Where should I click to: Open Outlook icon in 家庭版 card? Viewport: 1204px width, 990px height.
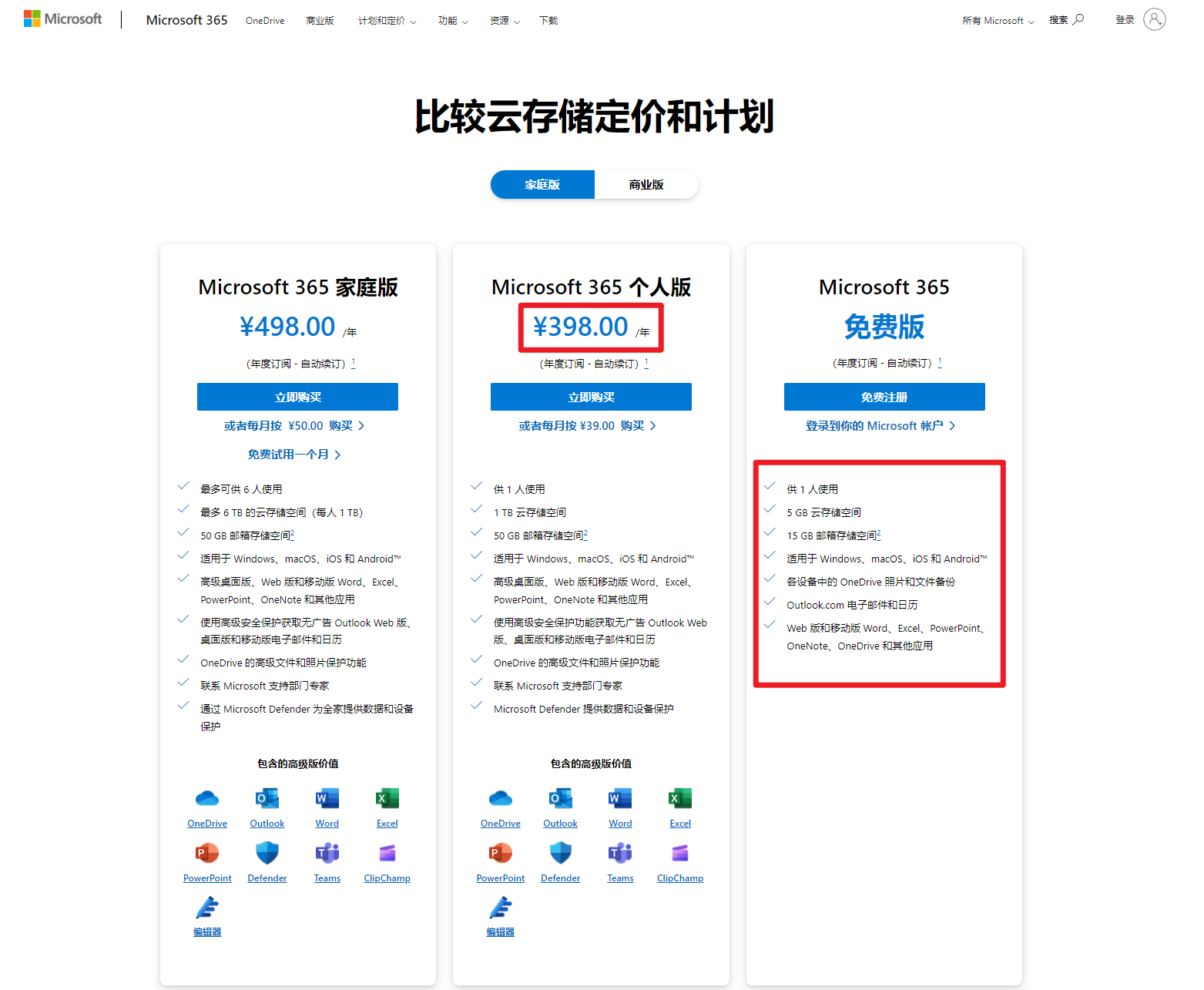[x=267, y=798]
